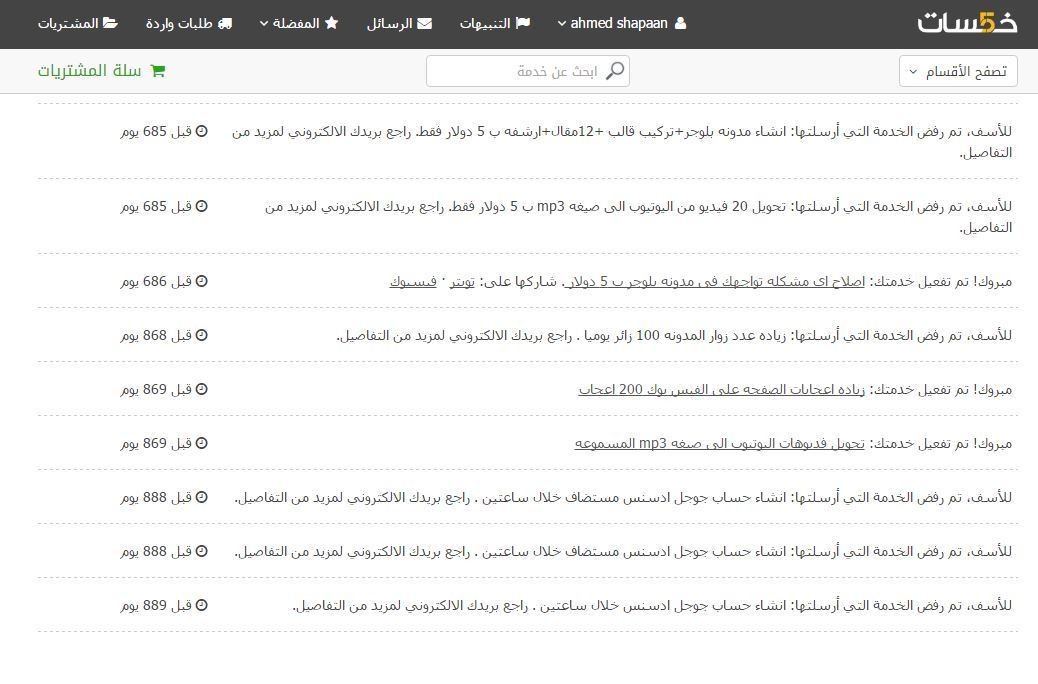Open the زياده اعجابات الصفحه service link
Screen dimensions: 1038x684
click(722, 389)
